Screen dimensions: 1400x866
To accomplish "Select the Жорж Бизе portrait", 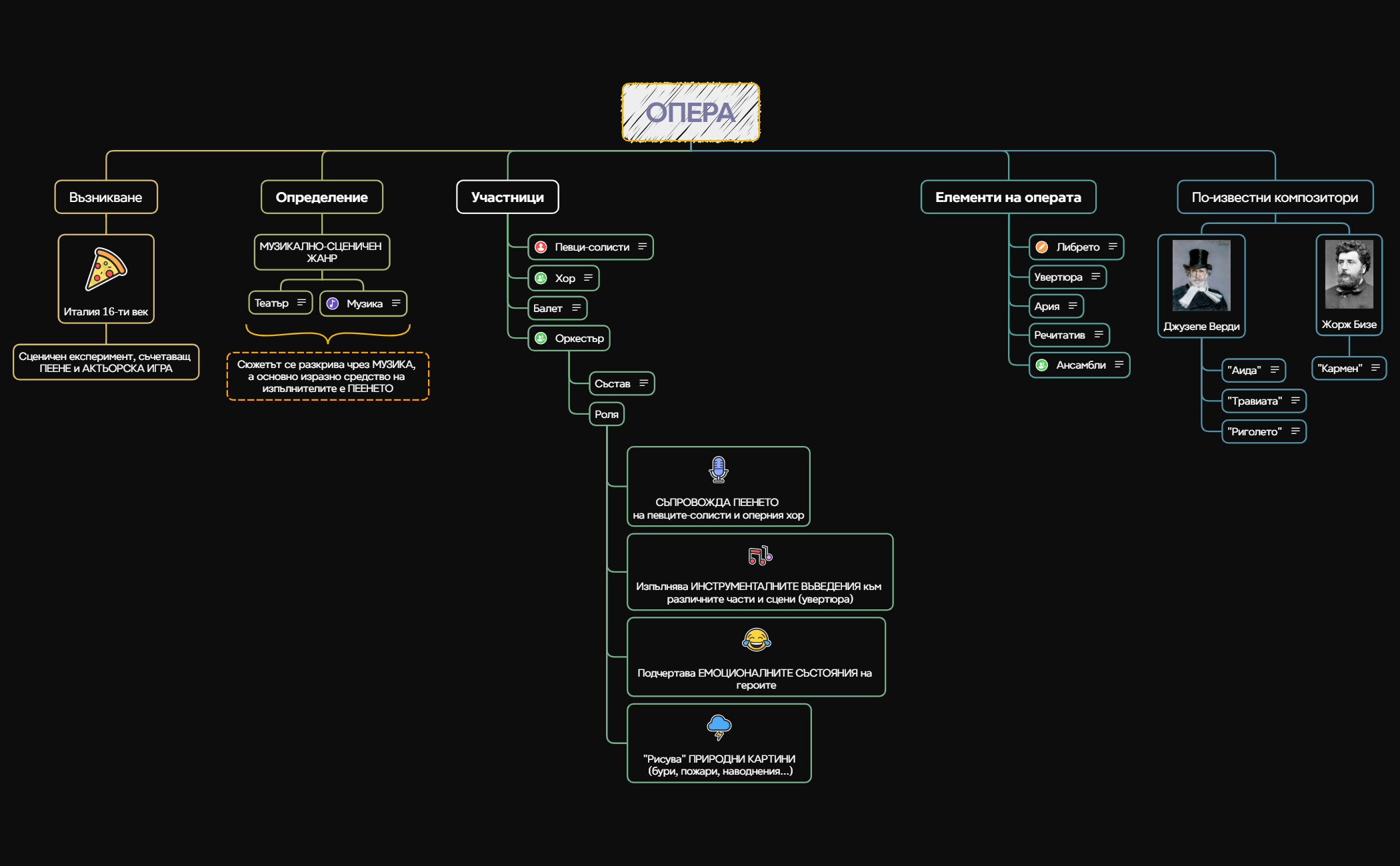I will tap(1349, 275).
